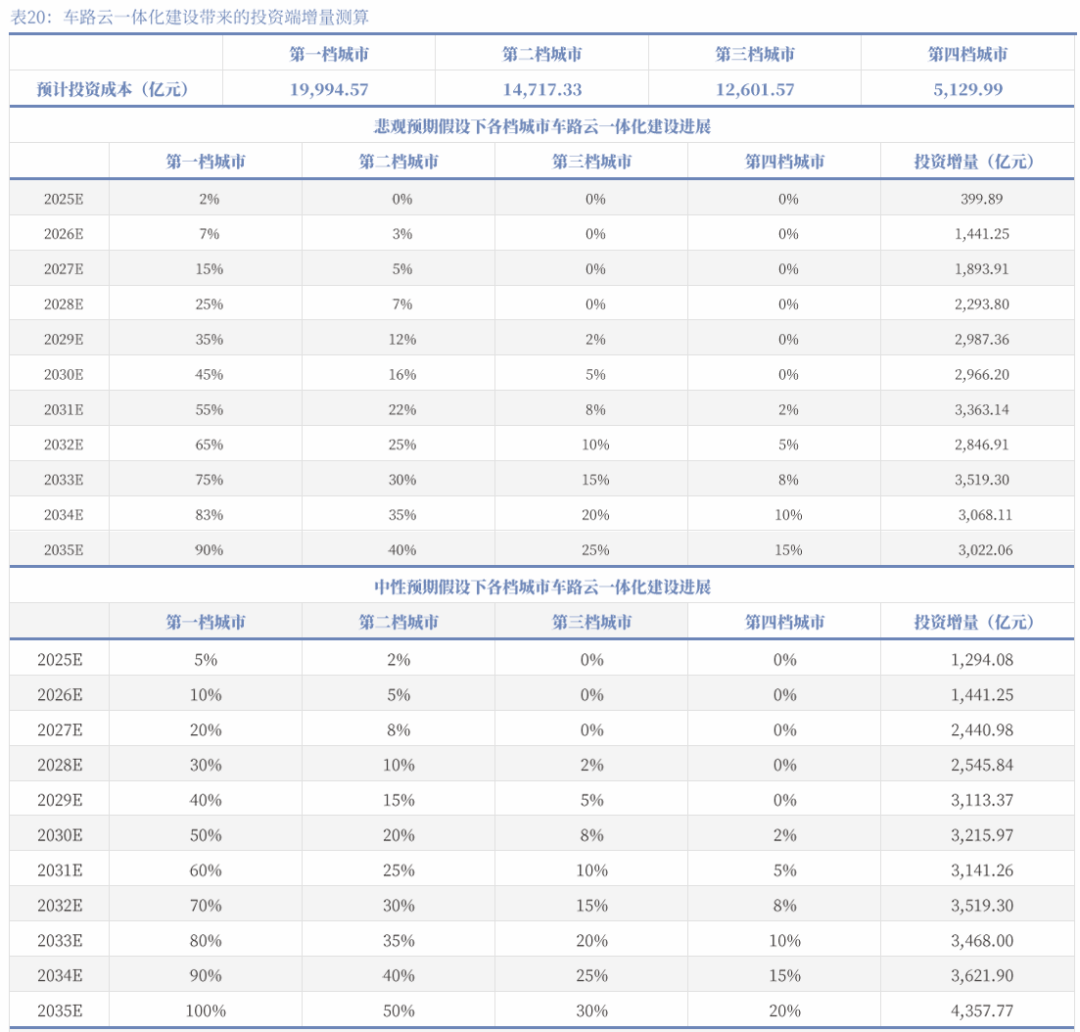
Task: Click the 22% cell
Action: (x=402, y=410)
